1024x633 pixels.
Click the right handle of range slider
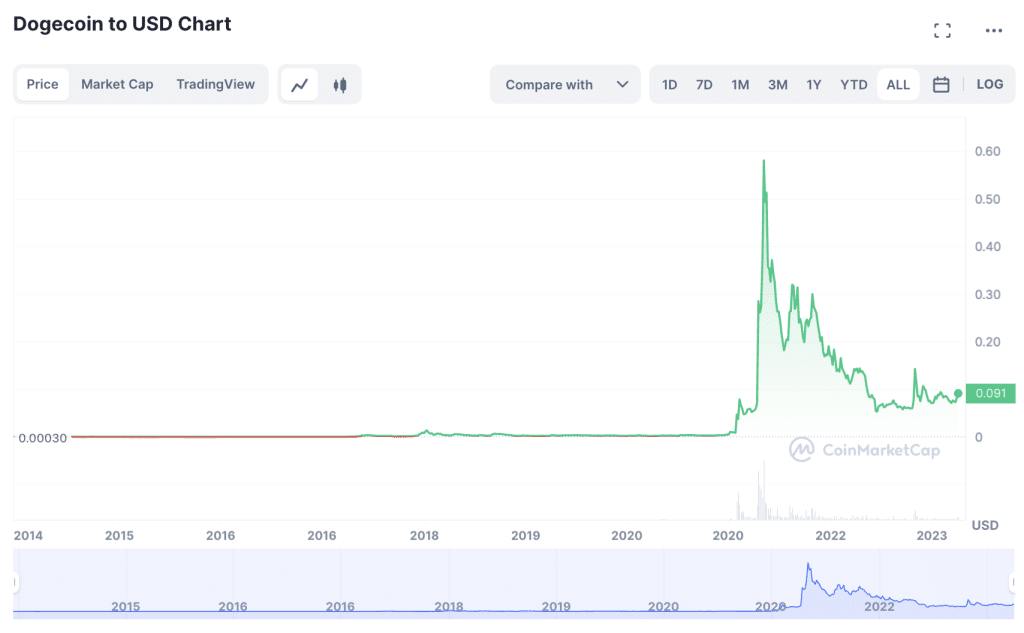pyautogui.click(x=1012, y=582)
